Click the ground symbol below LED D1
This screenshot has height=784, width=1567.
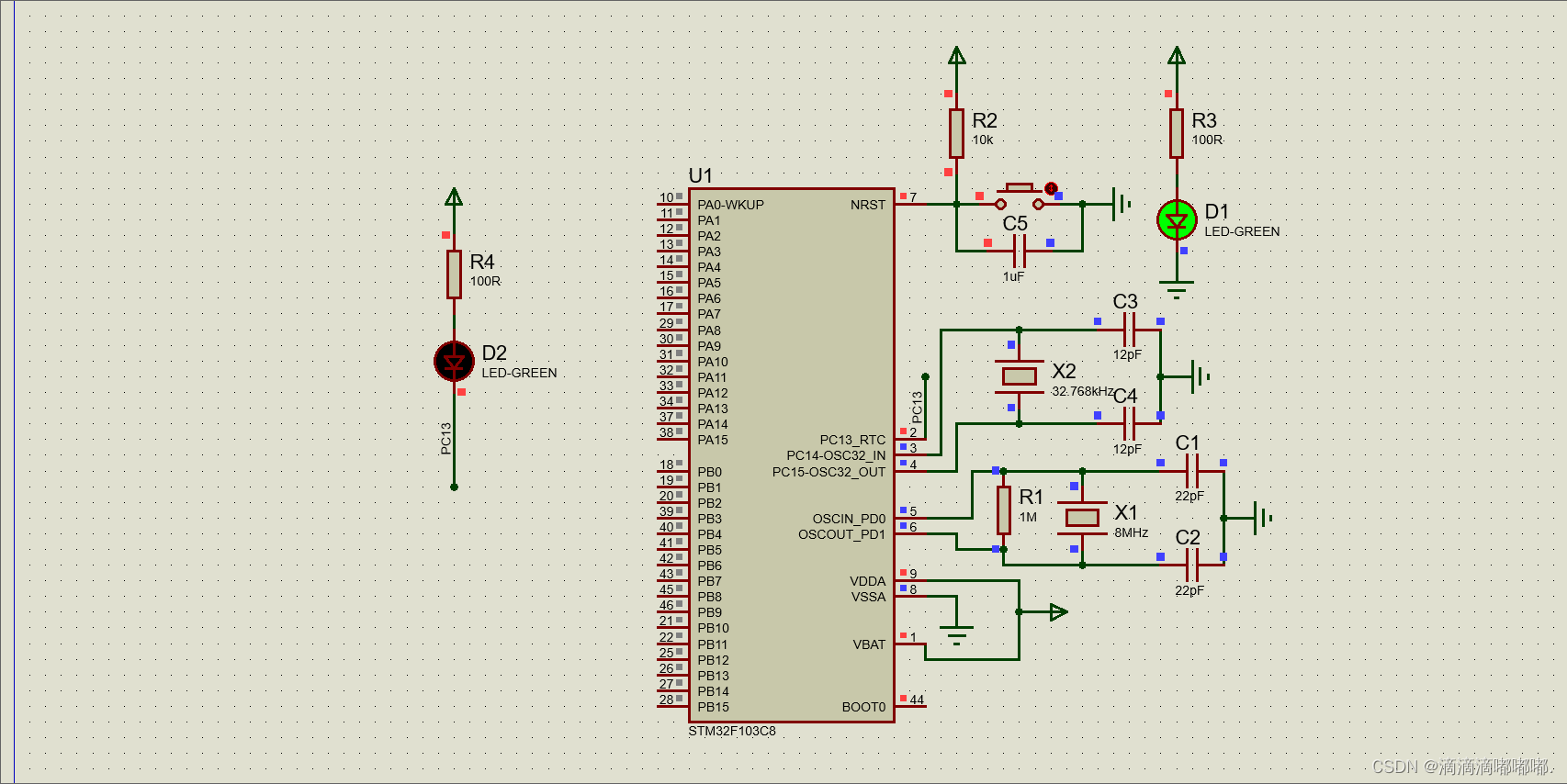(1177, 290)
